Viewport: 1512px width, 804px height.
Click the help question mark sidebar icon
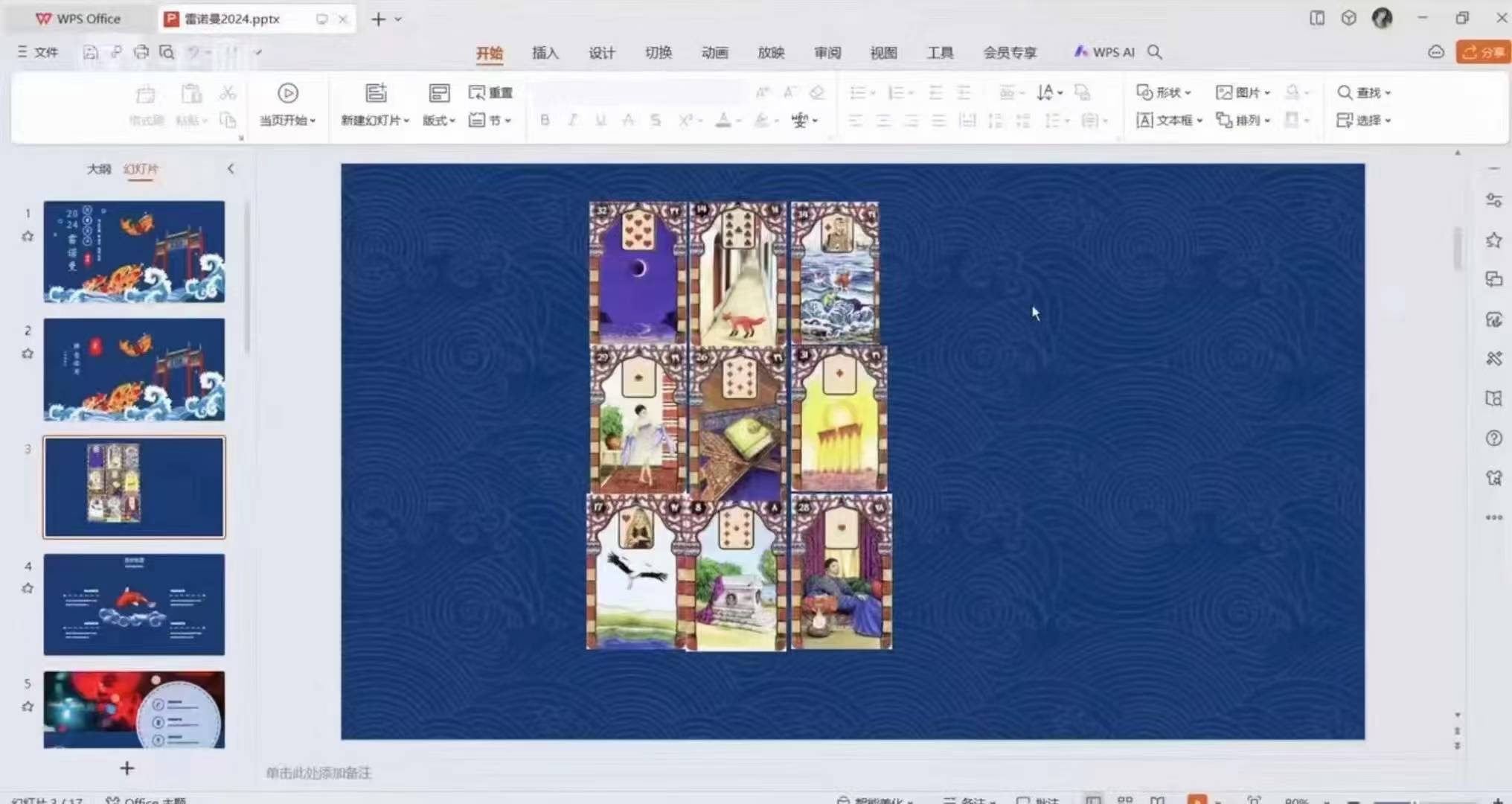(x=1493, y=438)
